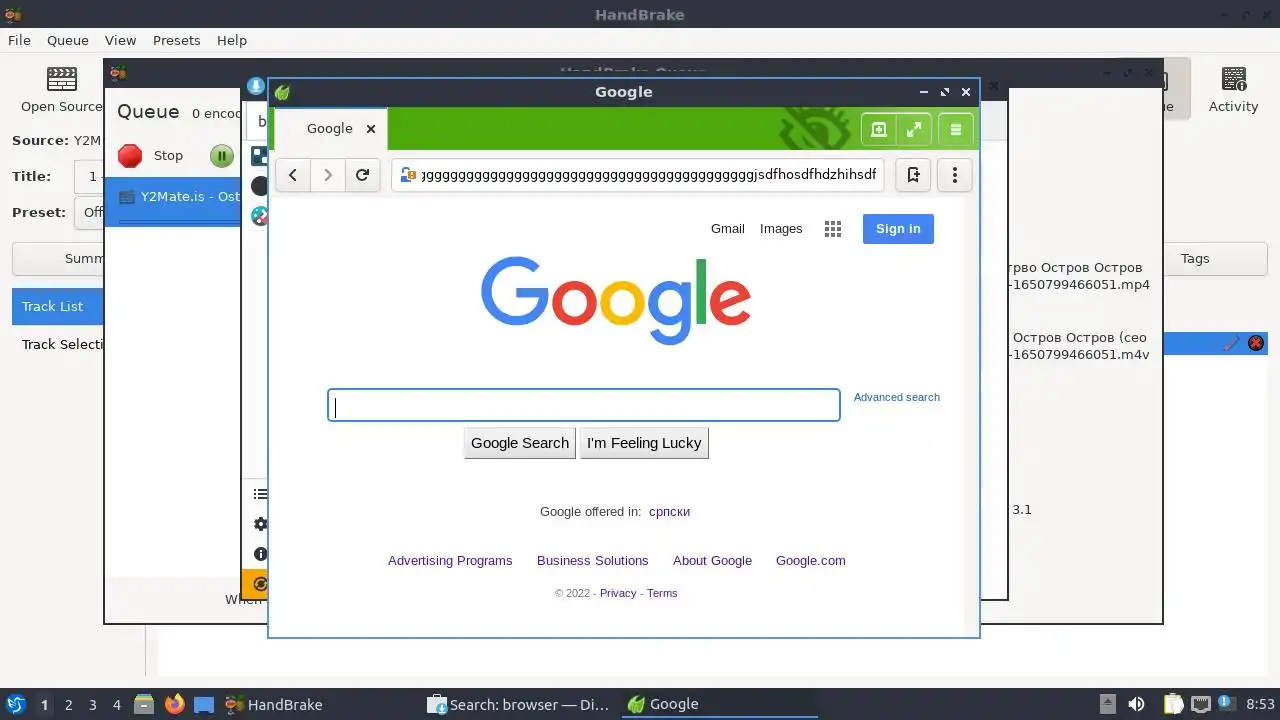Switch to workspace 3 in the taskbar
This screenshot has width=1280, height=720.
[x=92, y=705]
